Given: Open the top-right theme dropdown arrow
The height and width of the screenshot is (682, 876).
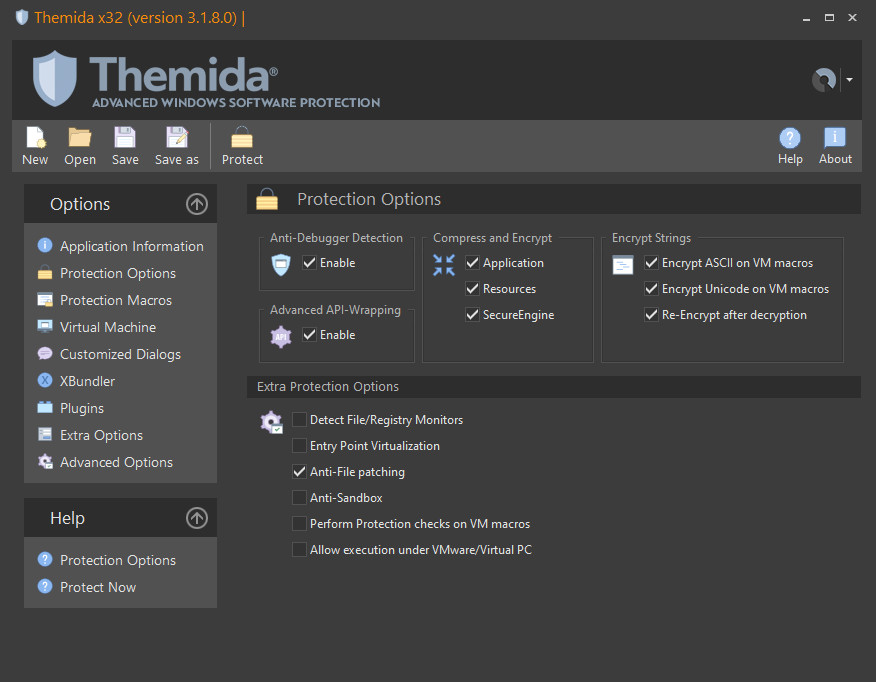Looking at the screenshot, I should click(849, 80).
